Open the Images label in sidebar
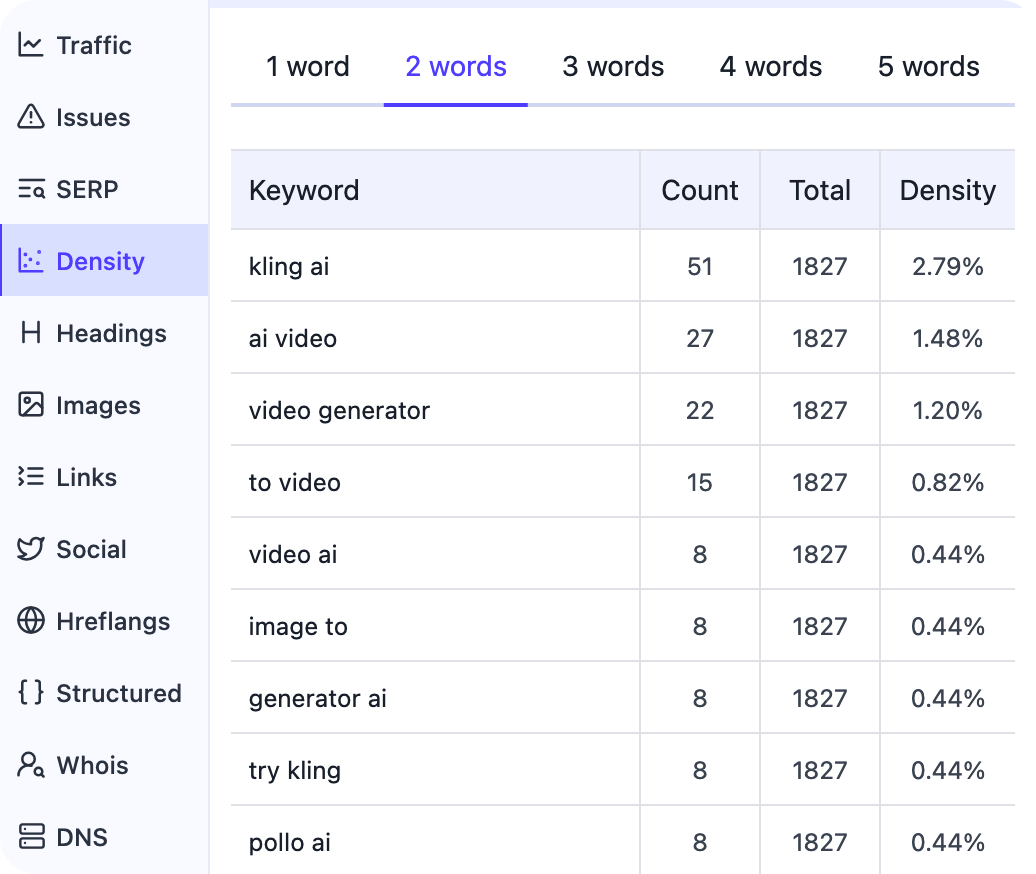The image size is (1036, 874). tap(98, 406)
